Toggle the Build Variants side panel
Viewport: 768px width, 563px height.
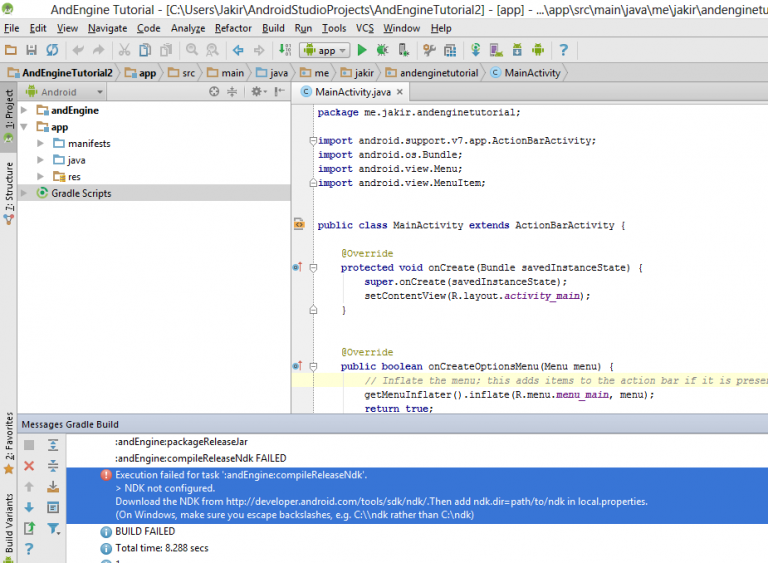tap(9, 522)
